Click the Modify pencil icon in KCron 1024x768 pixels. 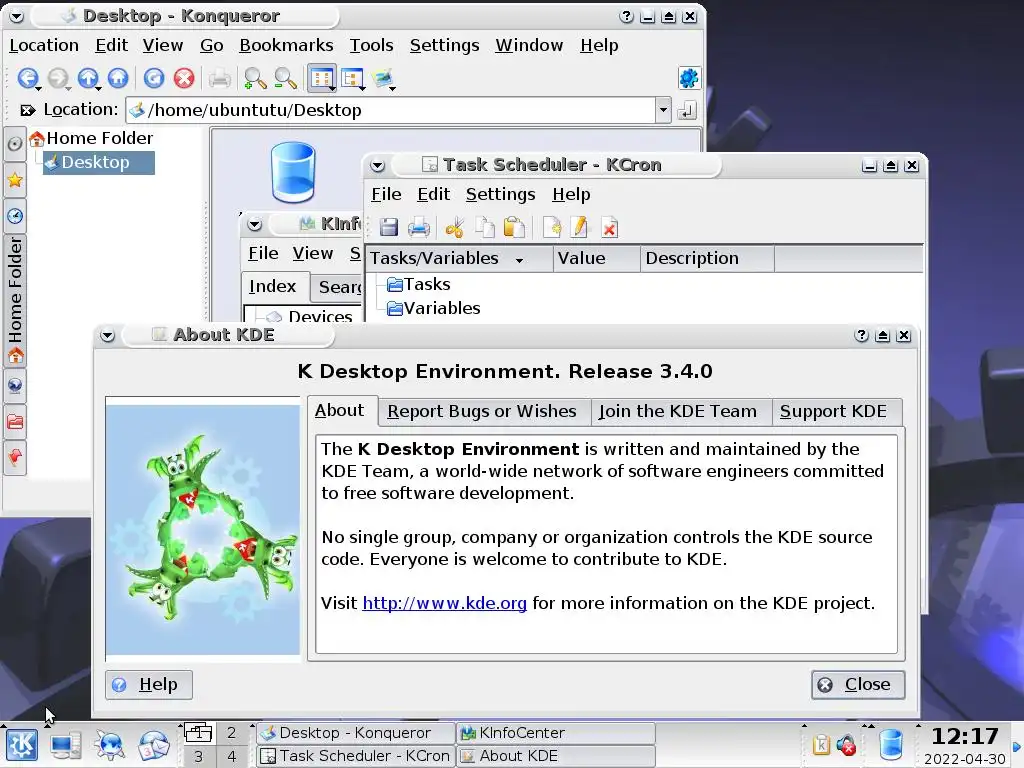(x=579, y=227)
